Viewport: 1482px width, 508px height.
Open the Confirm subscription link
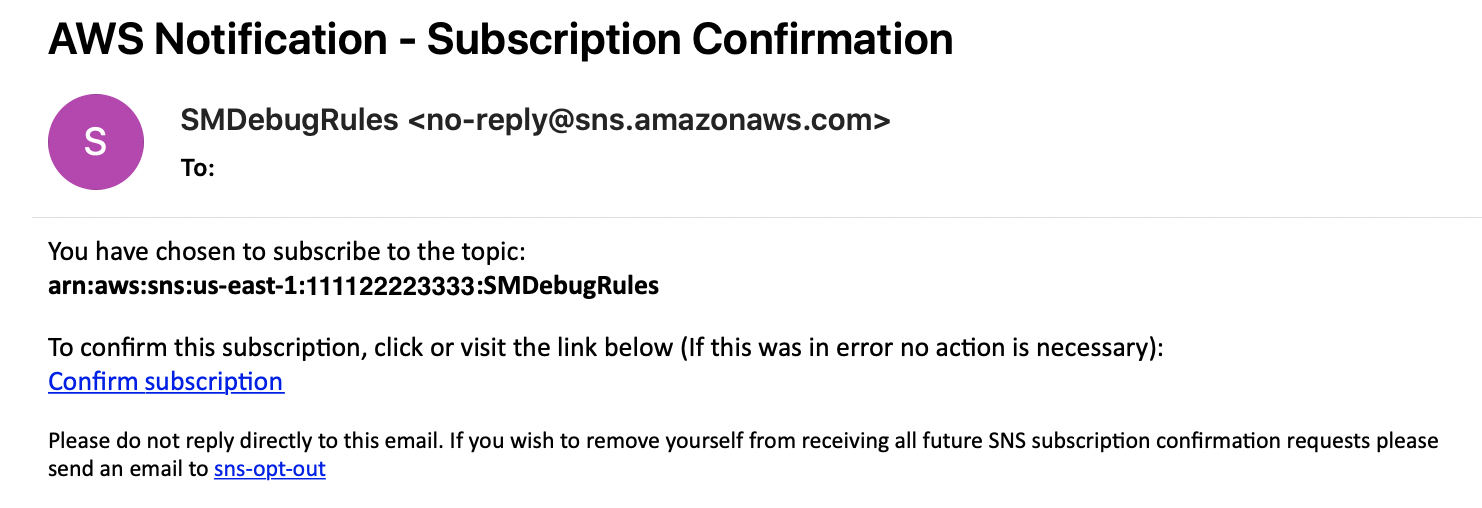pyautogui.click(x=166, y=381)
